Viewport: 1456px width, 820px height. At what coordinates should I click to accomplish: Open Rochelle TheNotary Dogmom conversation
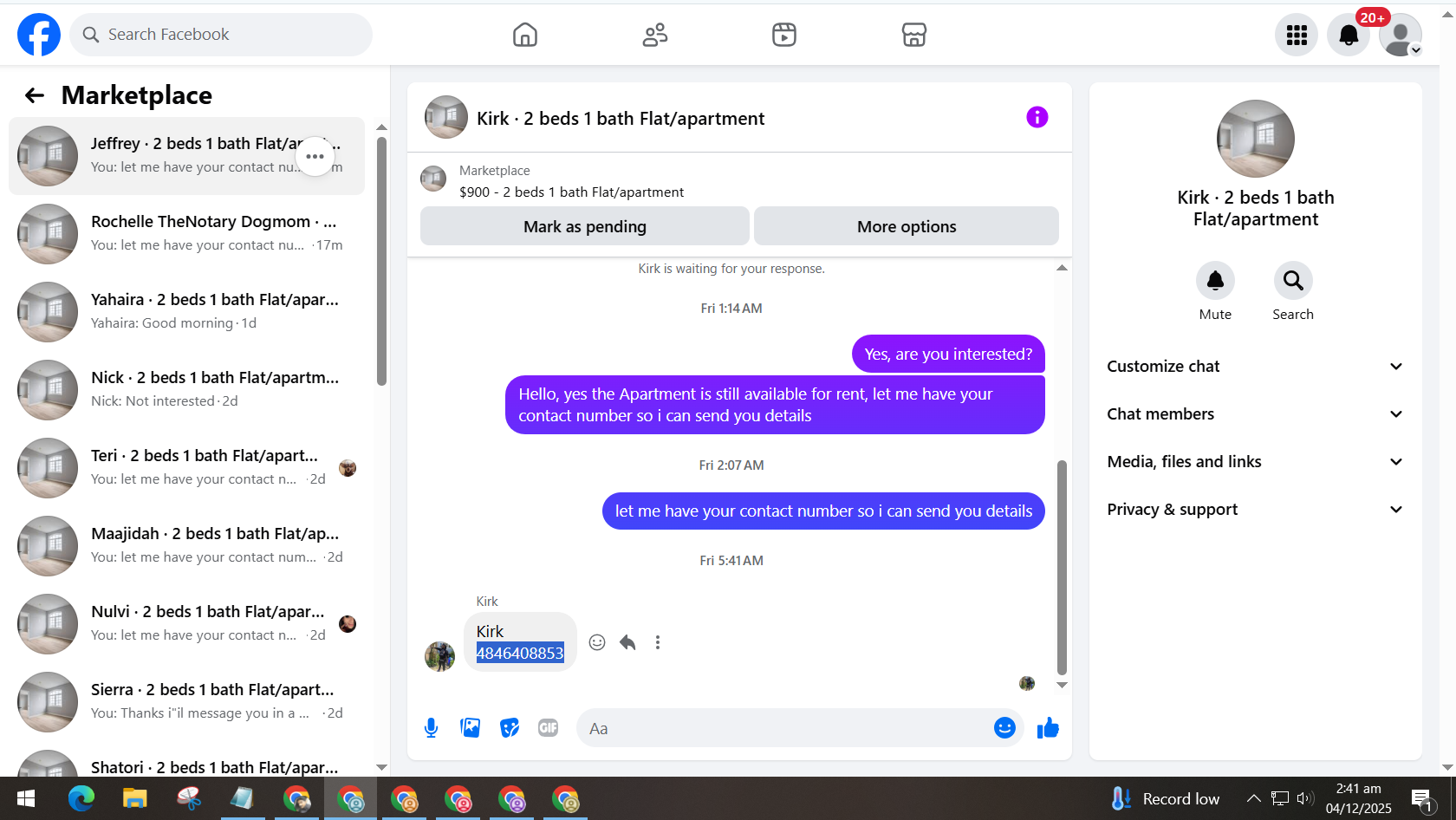tap(186, 234)
